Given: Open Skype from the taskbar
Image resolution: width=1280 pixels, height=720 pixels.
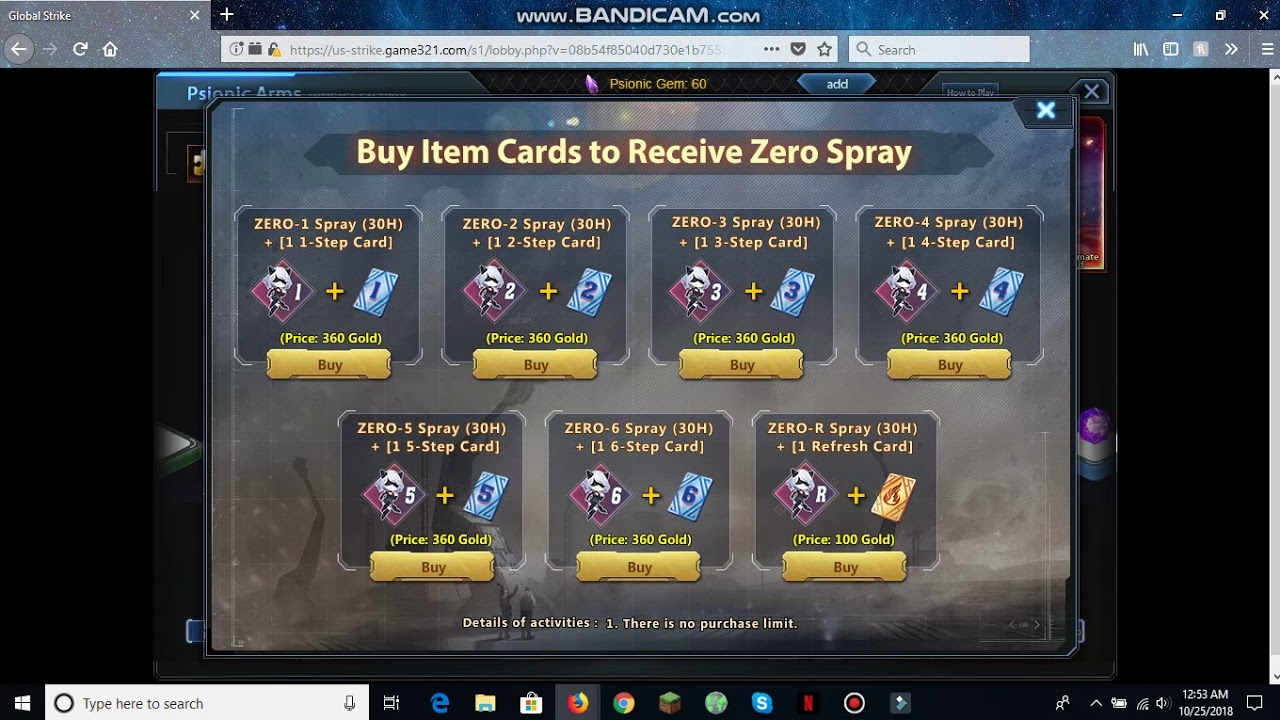Looking at the screenshot, I should (762, 703).
